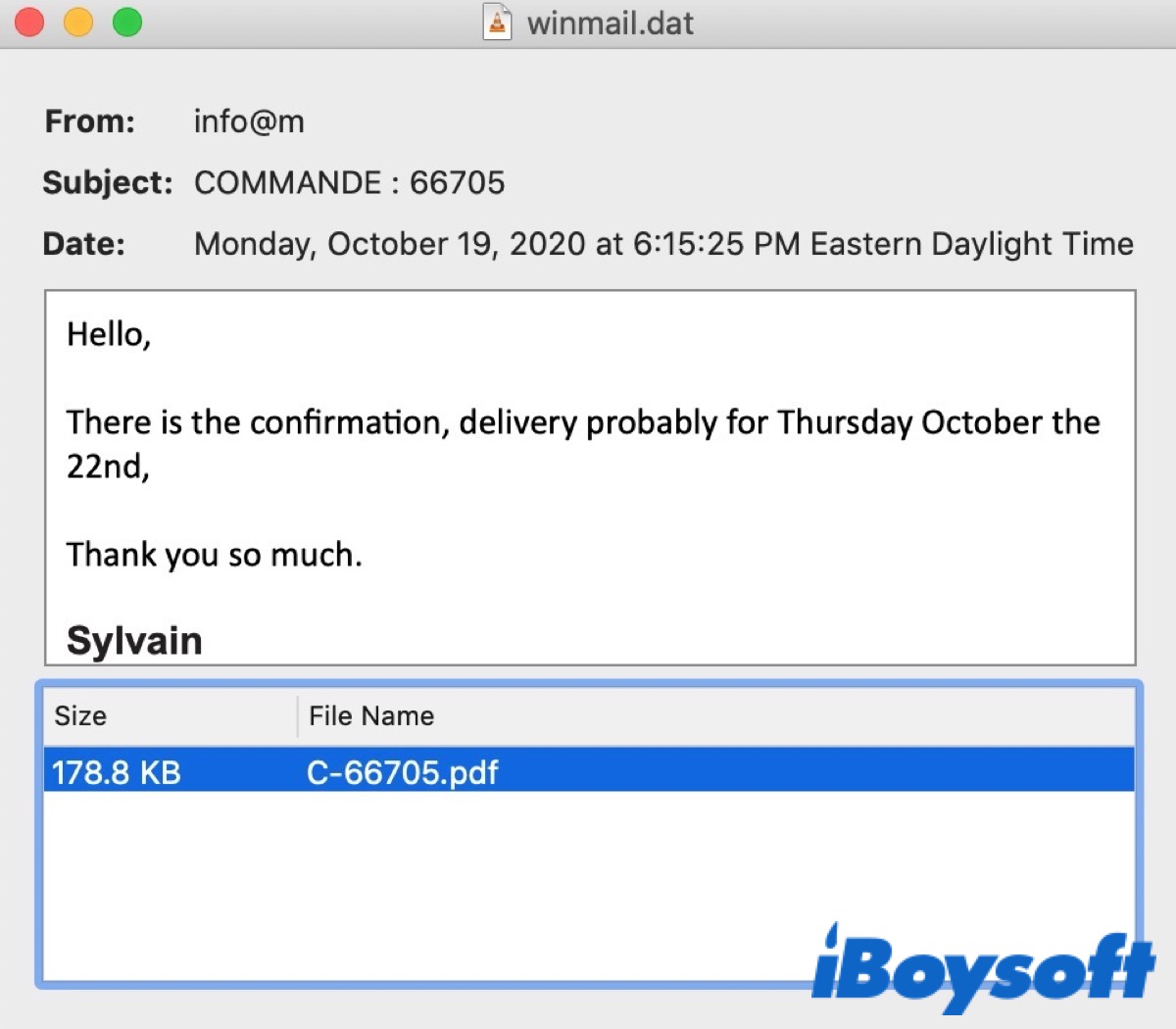Close the winmail.dat window
The height and width of the screenshot is (1029, 1176).
29,22
